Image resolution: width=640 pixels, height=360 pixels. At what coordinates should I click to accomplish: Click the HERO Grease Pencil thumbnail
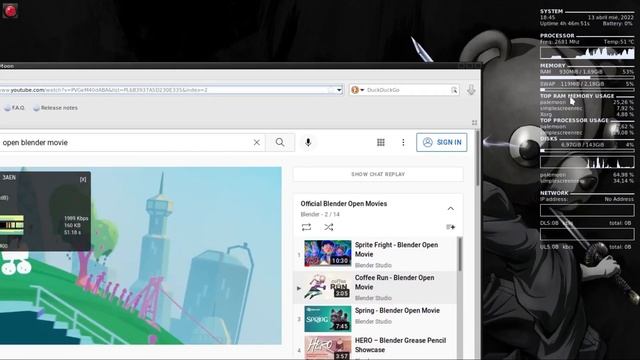click(328, 348)
